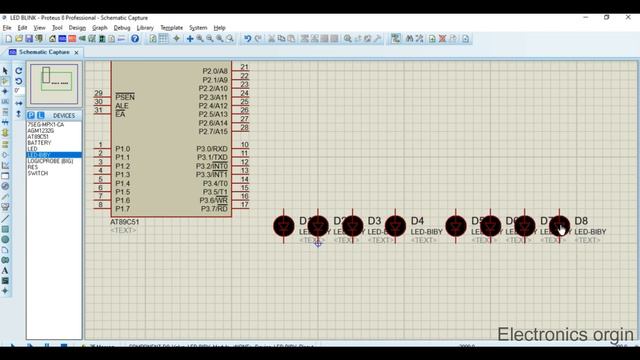Close the Schematic Capture tab
This screenshot has width=640, height=360.
(76, 53)
